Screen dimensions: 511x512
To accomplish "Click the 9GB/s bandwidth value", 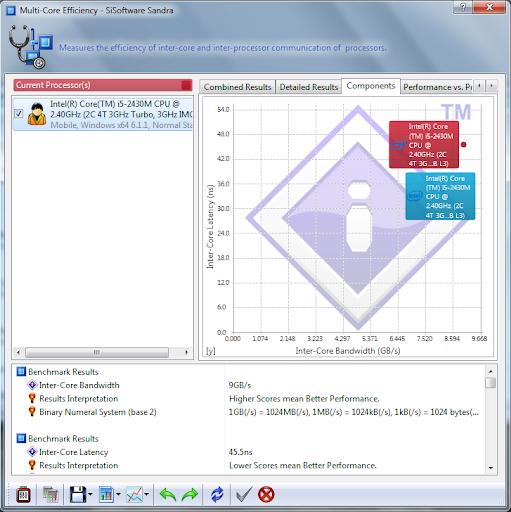I will pyautogui.click(x=240, y=385).
